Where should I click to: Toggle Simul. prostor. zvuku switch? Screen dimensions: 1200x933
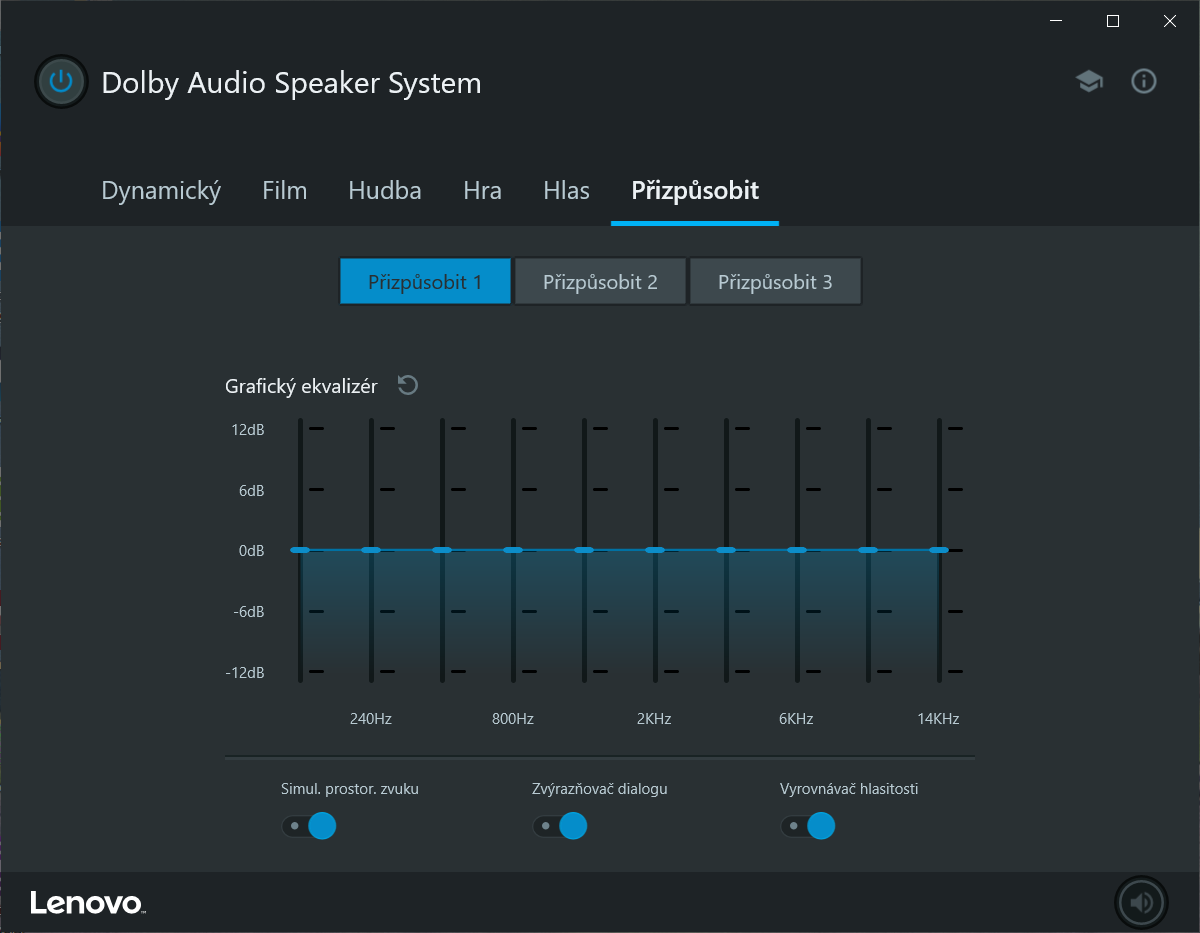[x=309, y=826]
